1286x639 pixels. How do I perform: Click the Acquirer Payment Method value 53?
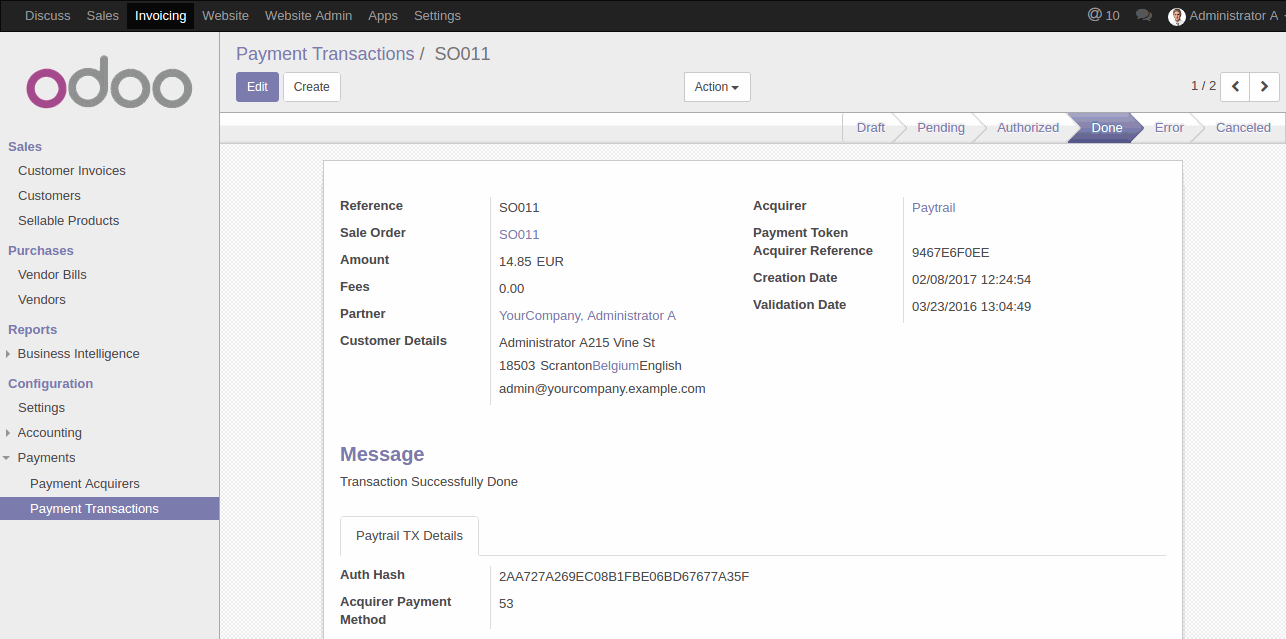506,604
